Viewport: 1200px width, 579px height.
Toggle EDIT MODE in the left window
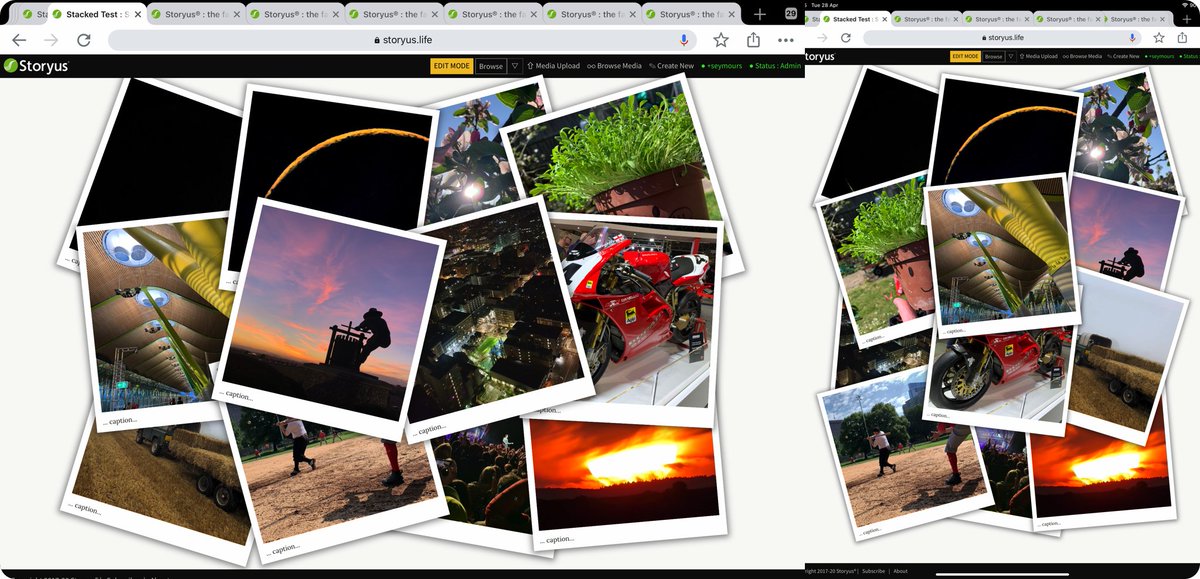click(451, 66)
